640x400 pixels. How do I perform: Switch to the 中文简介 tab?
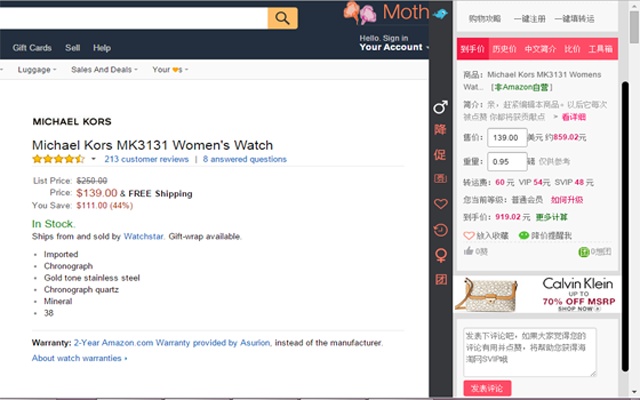tap(540, 49)
